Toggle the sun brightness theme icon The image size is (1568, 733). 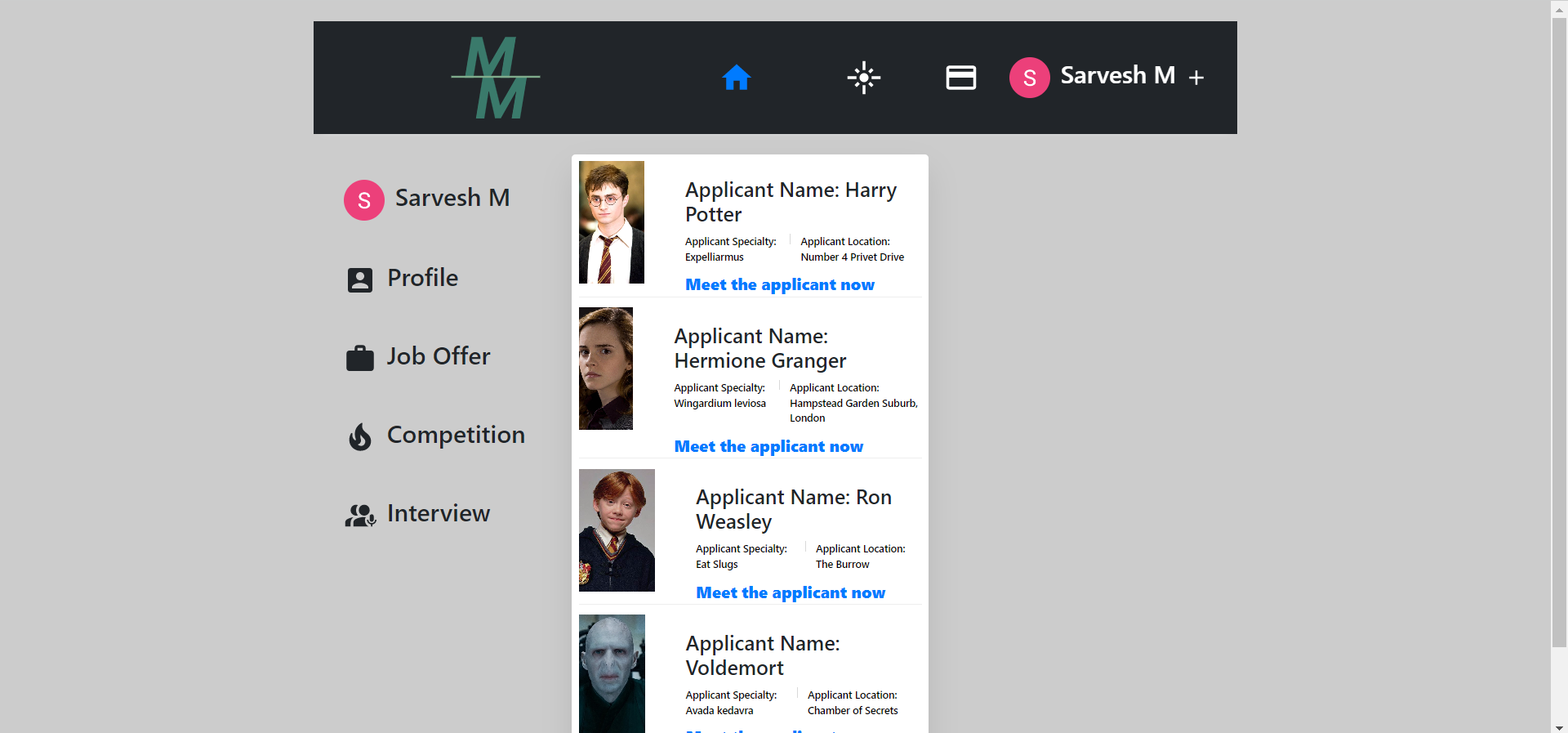click(x=863, y=78)
